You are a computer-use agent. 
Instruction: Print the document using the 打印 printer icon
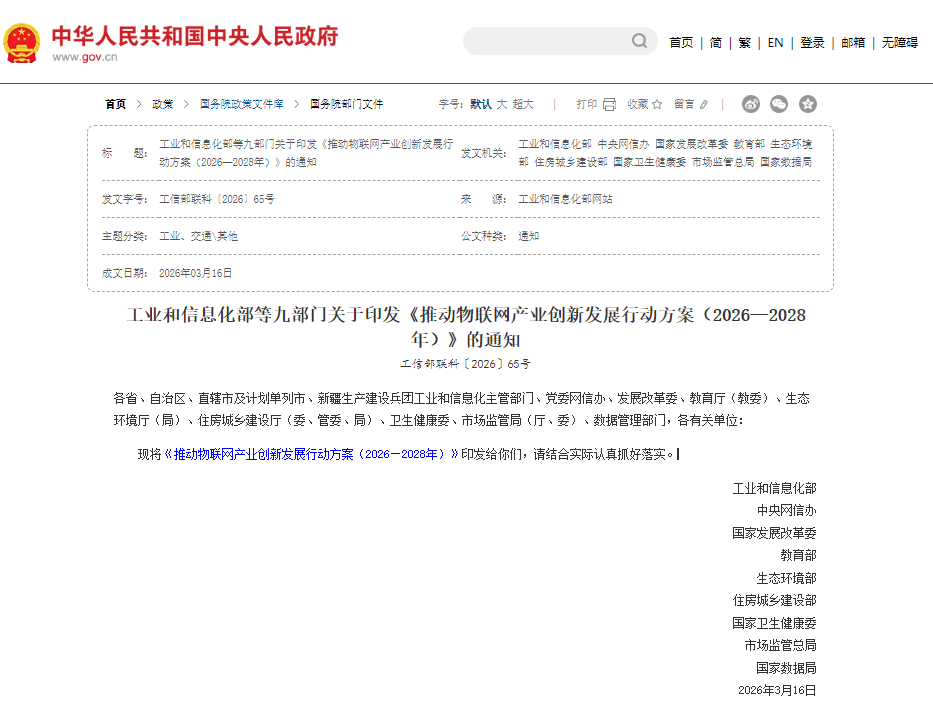(x=611, y=104)
